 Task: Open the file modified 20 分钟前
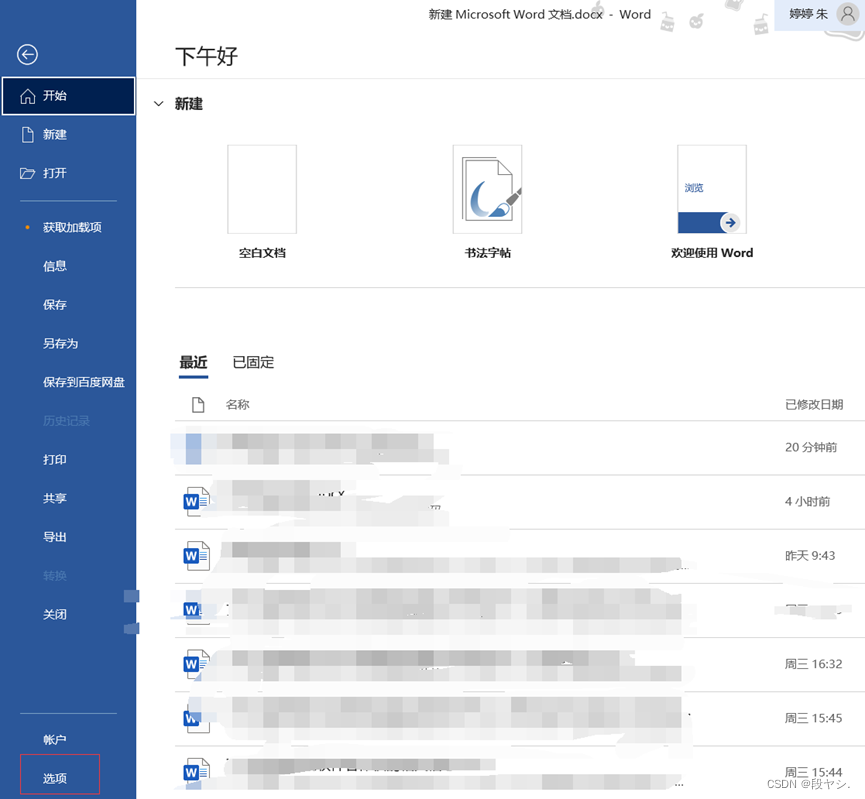point(520,448)
